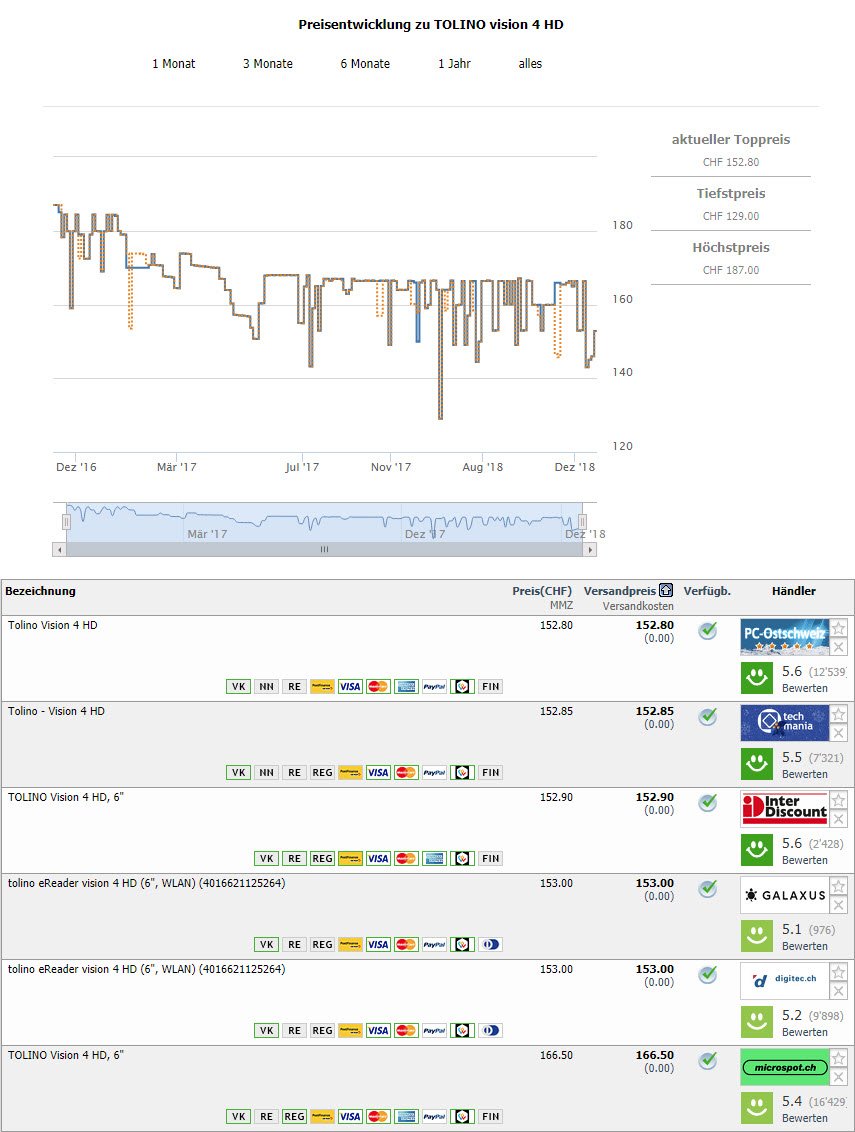Sort the table by the Preis(CHF) column header

point(542,591)
